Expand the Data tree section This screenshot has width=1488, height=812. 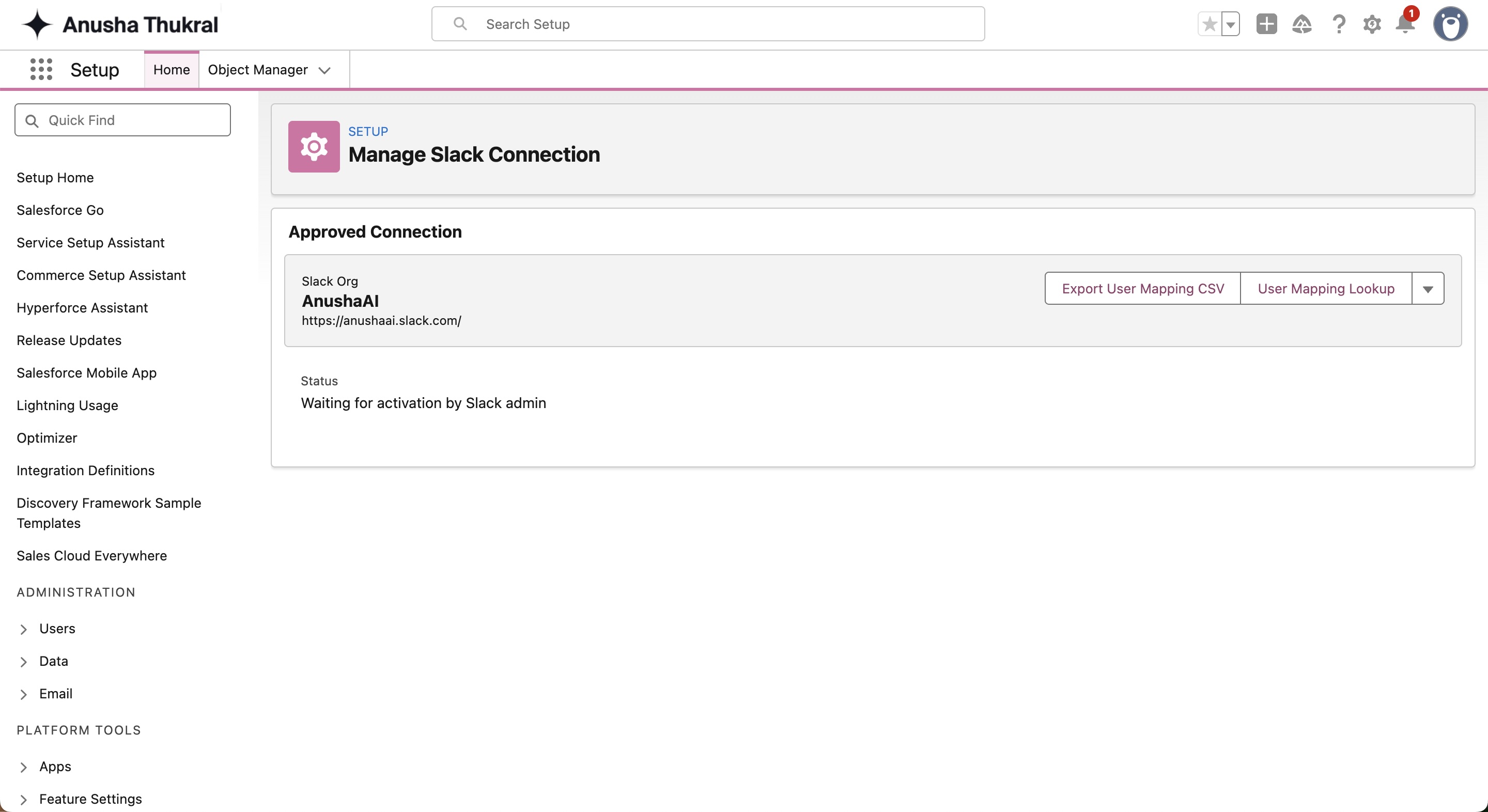coord(24,662)
